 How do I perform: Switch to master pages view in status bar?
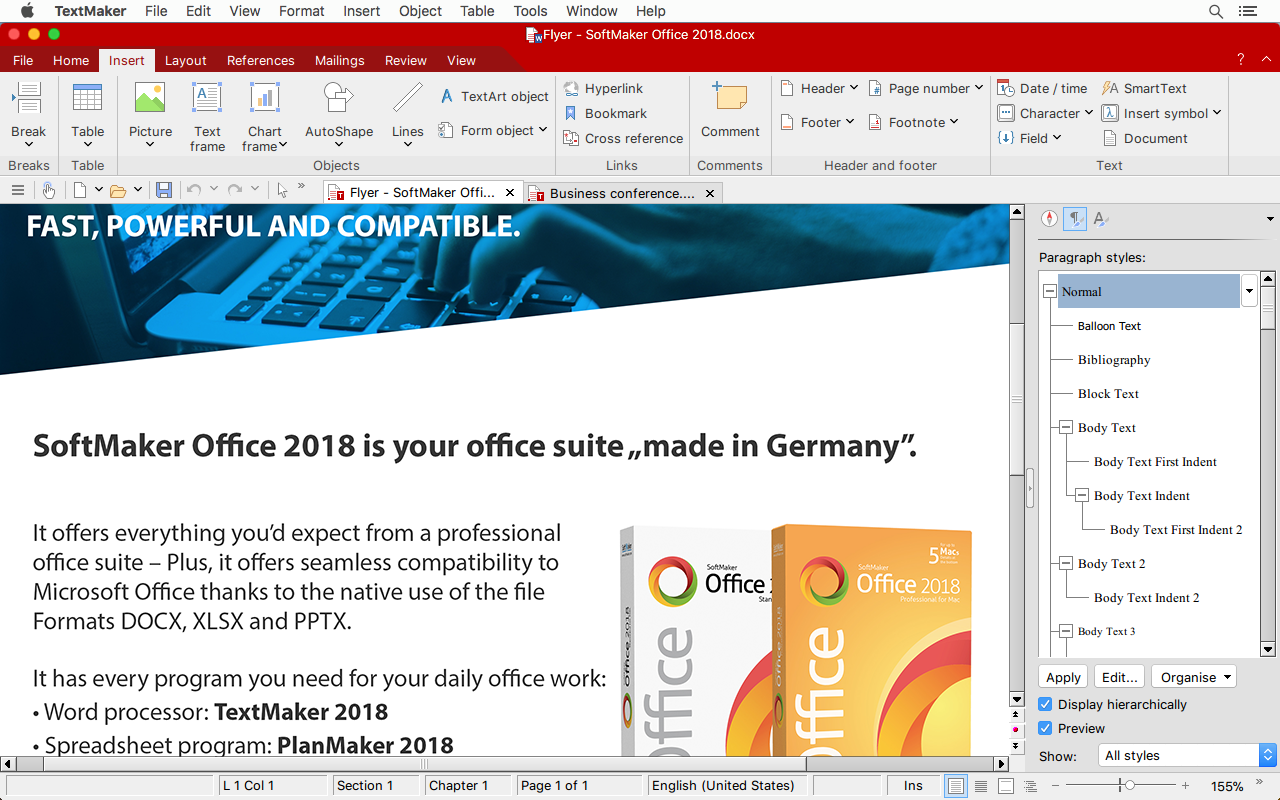1006,786
